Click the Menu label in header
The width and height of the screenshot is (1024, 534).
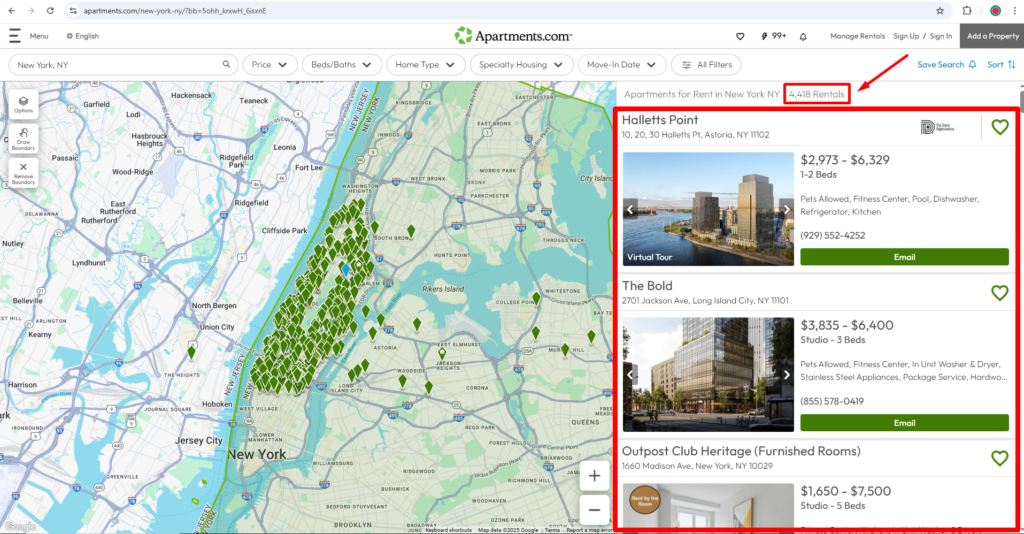(x=39, y=36)
